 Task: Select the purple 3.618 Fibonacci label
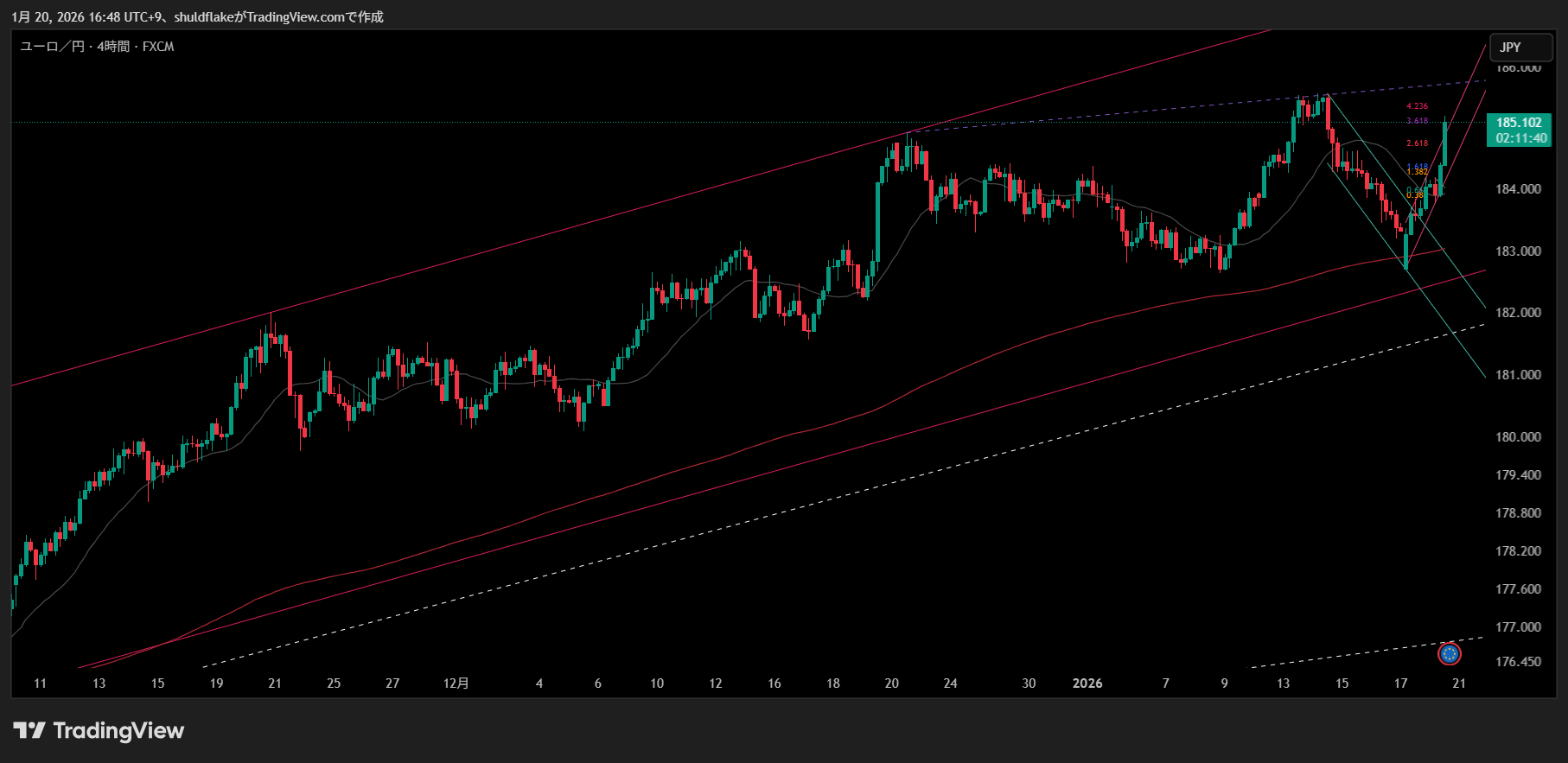(1417, 121)
